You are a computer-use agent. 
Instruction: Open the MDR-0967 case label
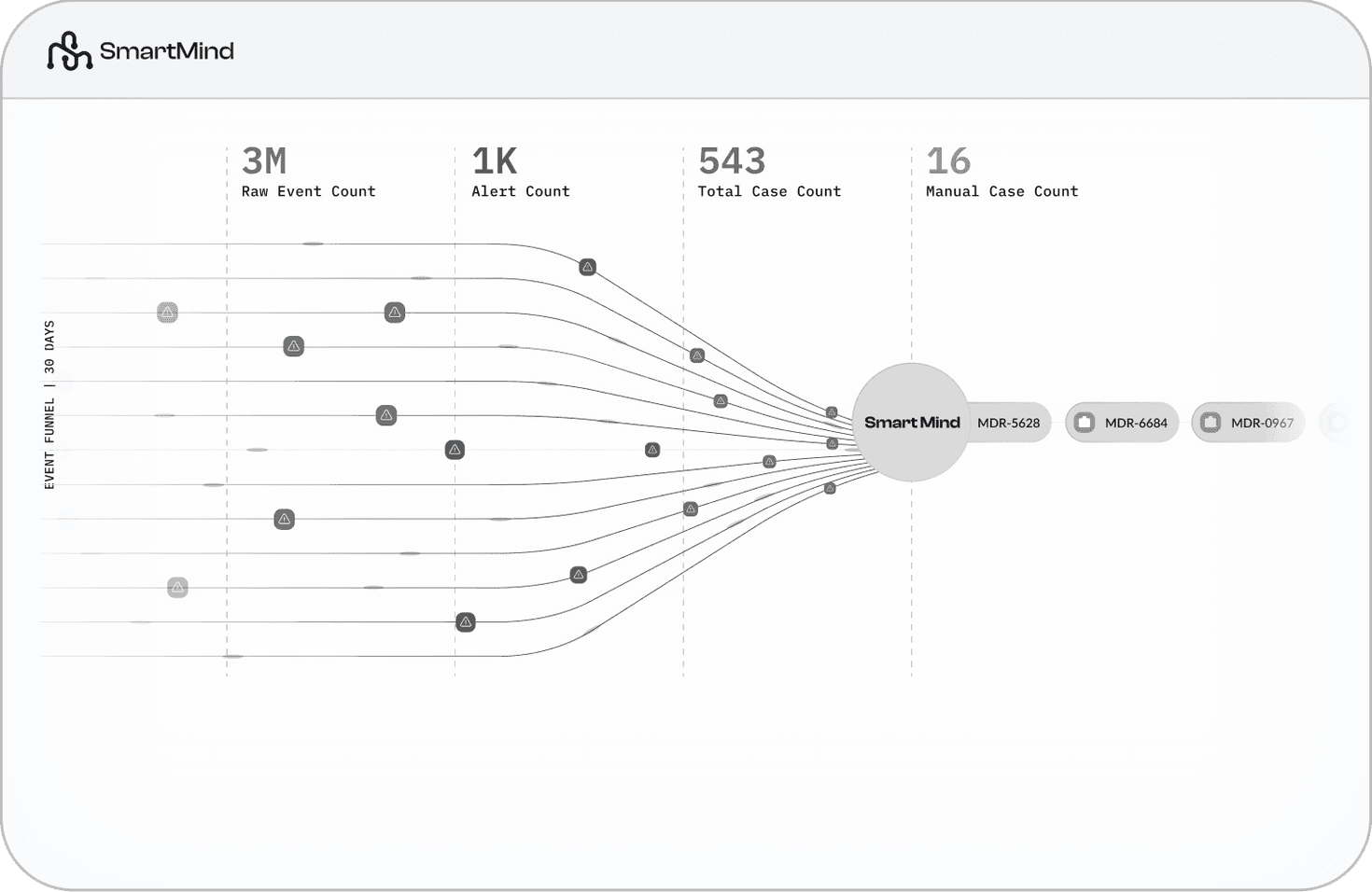[1262, 423]
